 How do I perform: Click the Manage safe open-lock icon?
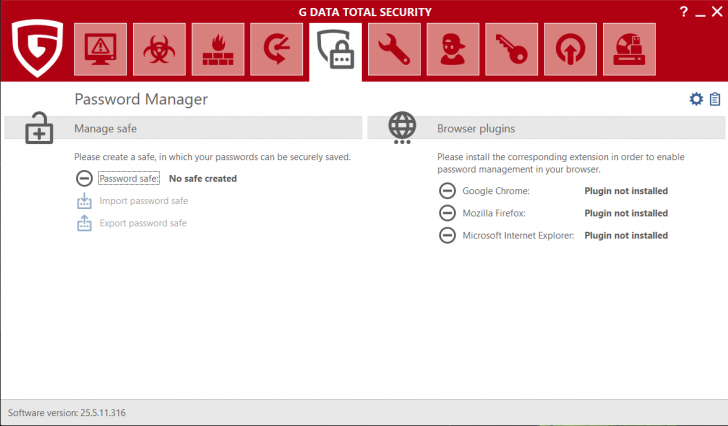39,128
